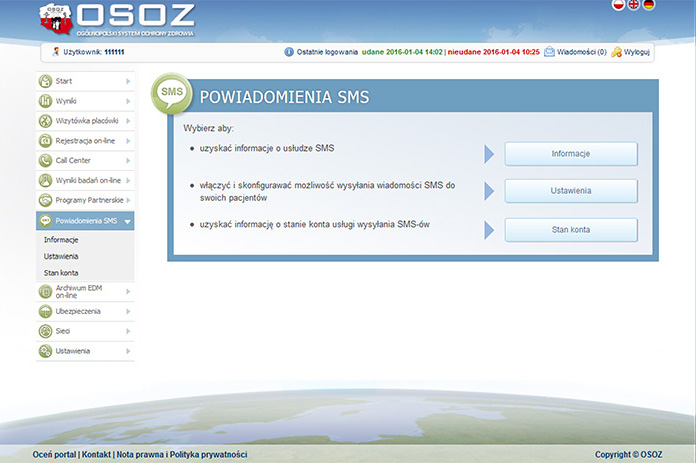Click the Sieci sidebar icon
The image size is (696, 463).
click(x=45, y=331)
